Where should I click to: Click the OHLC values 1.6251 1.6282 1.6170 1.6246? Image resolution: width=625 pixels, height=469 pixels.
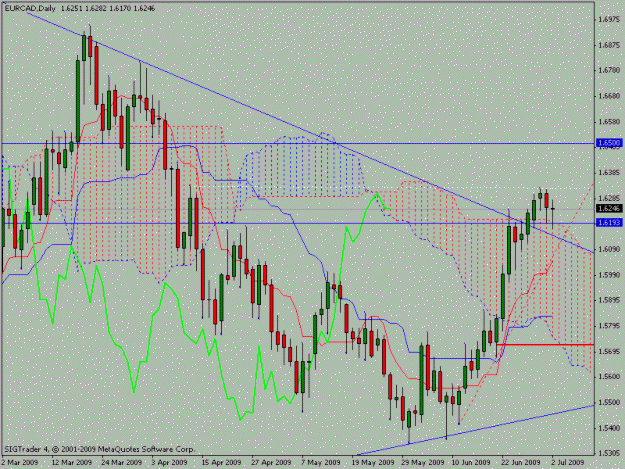coord(108,8)
